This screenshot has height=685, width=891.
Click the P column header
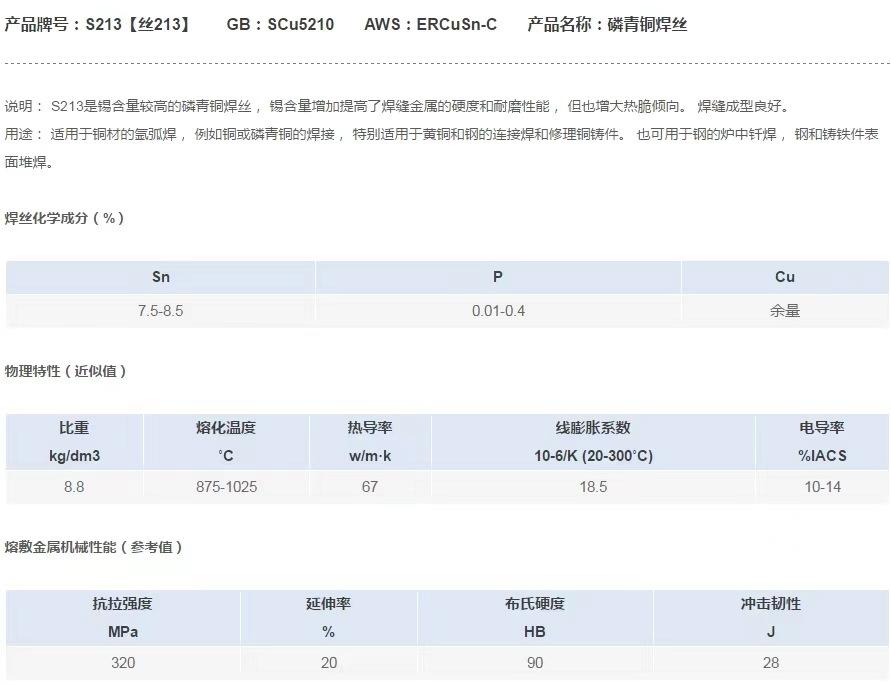click(x=498, y=277)
